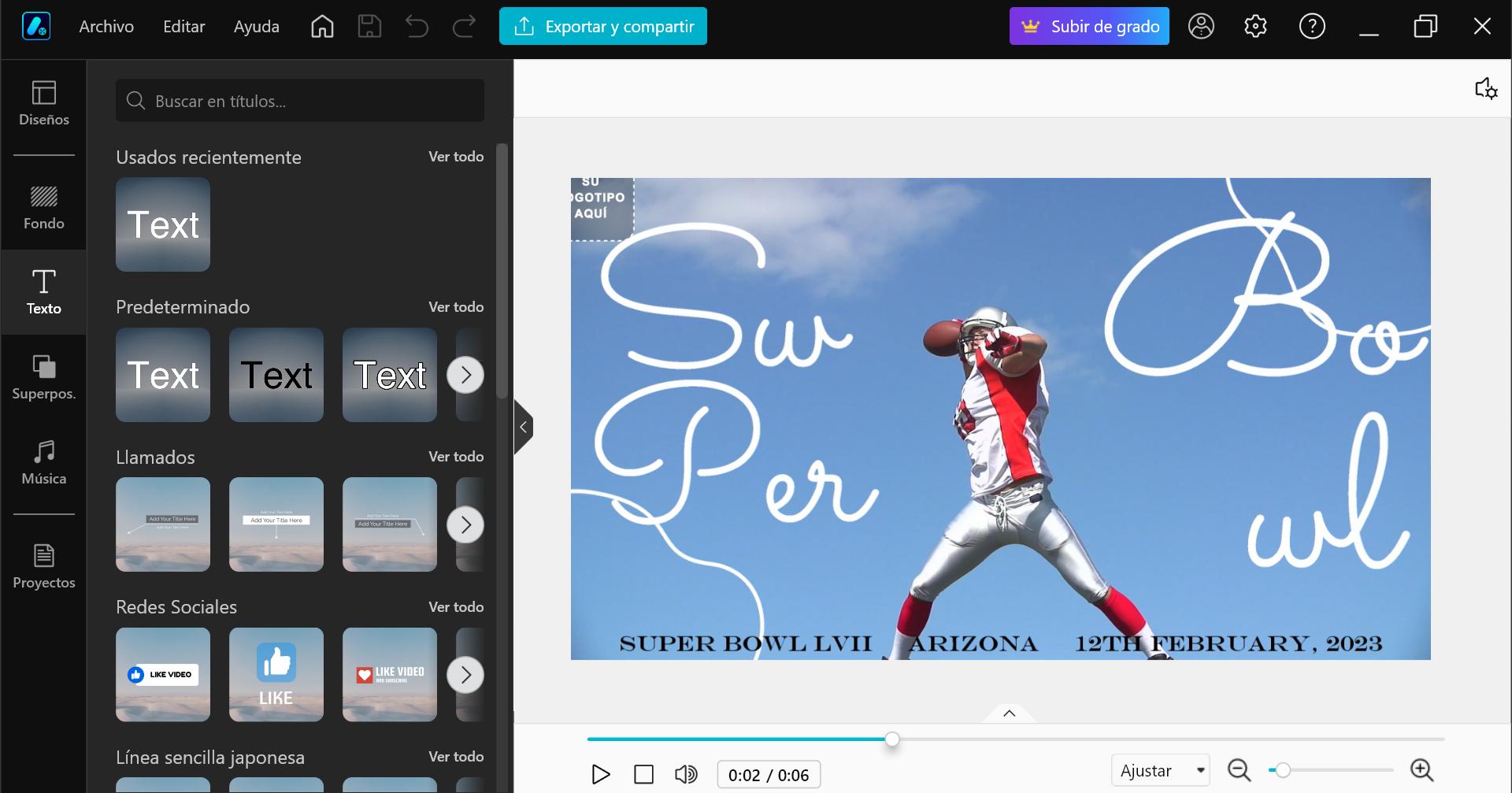1512x793 pixels.
Task: Select the recently used Text title thumbnail
Action: pyautogui.click(x=163, y=224)
